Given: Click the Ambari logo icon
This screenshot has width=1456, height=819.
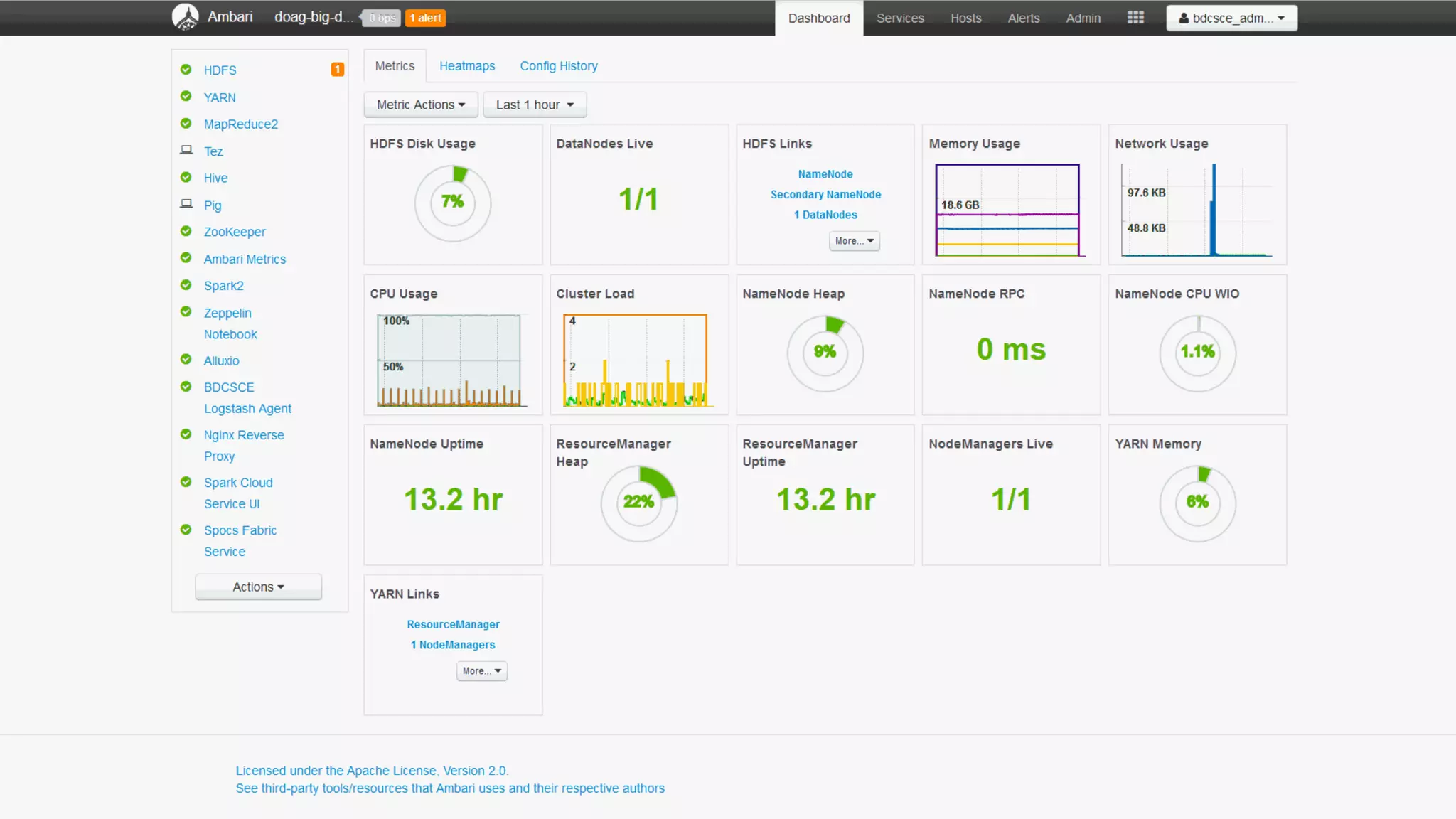Looking at the screenshot, I should tap(186, 17).
